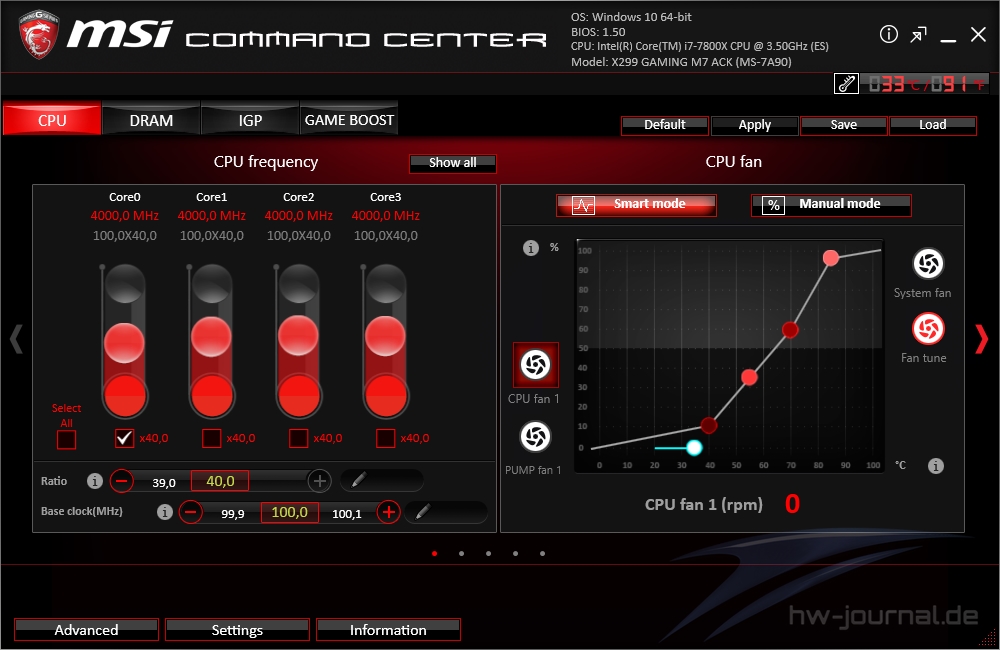Click the Ratio 40,0 value field
The height and width of the screenshot is (650, 1000).
click(x=220, y=481)
